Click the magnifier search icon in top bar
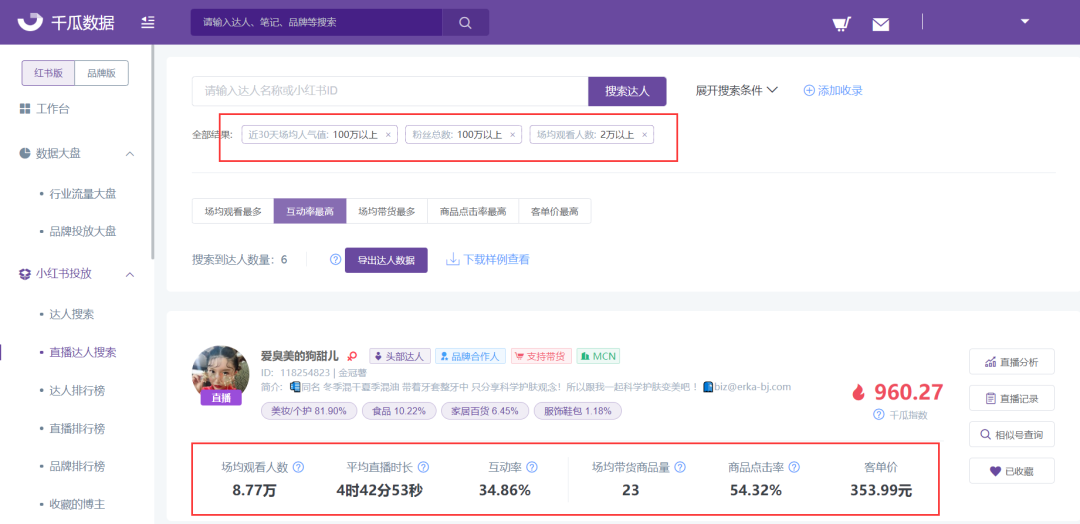Image resolution: width=1080 pixels, height=524 pixels. [465, 22]
